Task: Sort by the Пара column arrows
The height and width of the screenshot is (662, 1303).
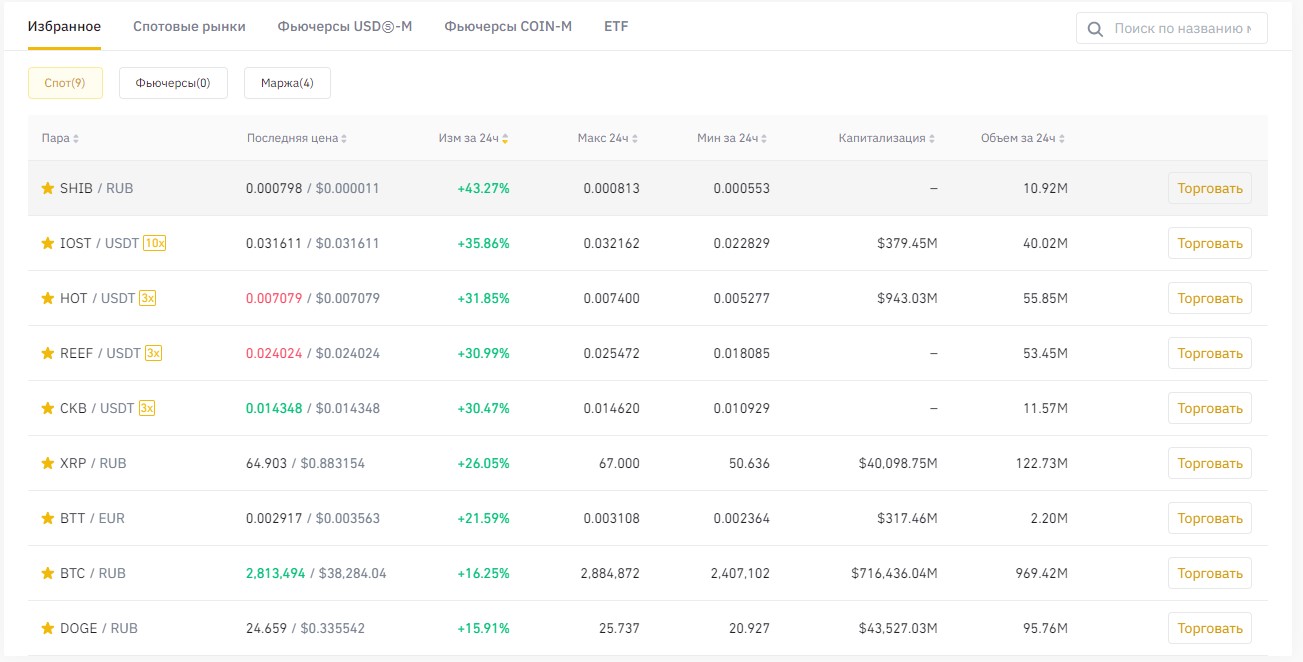Action: [x=76, y=138]
